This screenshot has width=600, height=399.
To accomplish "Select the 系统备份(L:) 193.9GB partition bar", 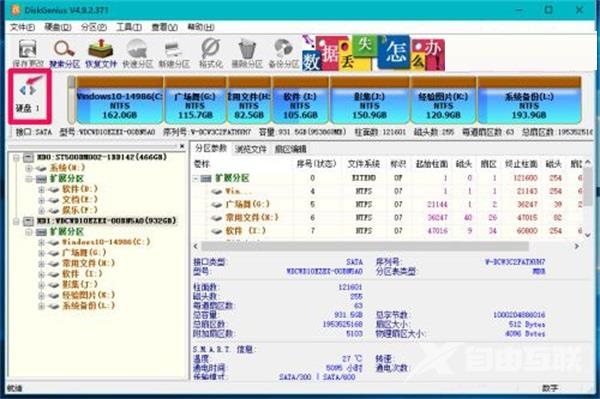I will [529, 101].
